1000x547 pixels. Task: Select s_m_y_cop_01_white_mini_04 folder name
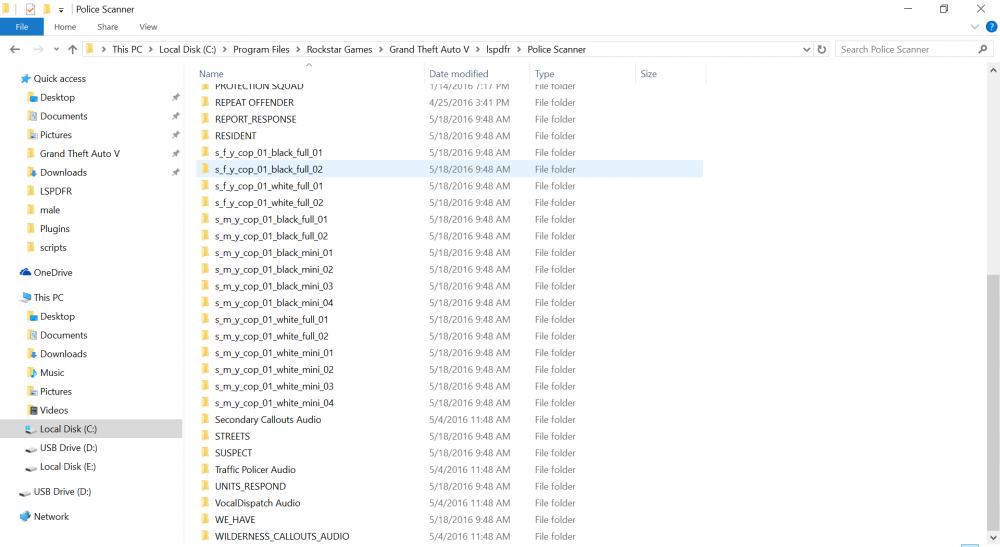coord(274,403)
